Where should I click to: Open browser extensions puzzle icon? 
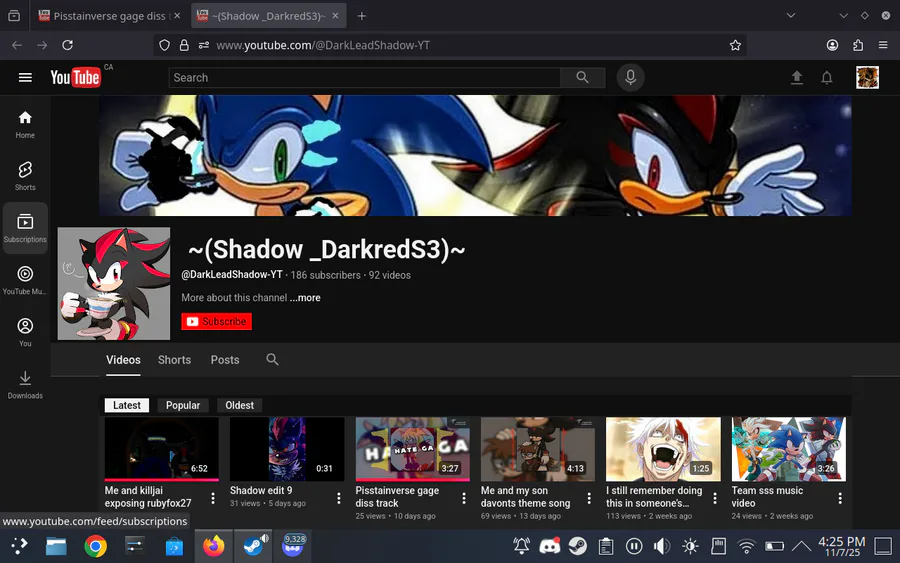pos(858,45)
